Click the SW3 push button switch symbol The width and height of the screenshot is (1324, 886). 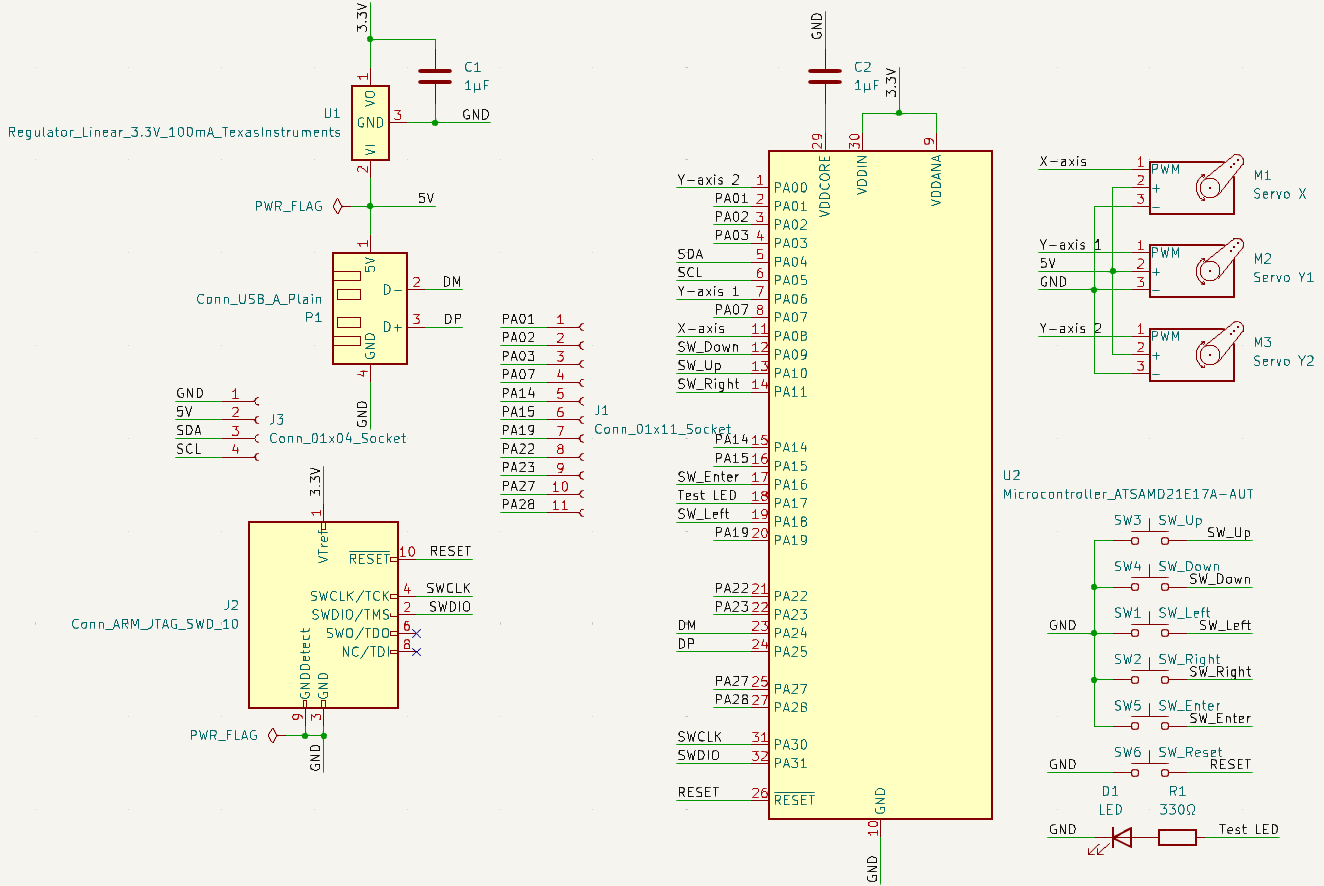[1150, 538]
